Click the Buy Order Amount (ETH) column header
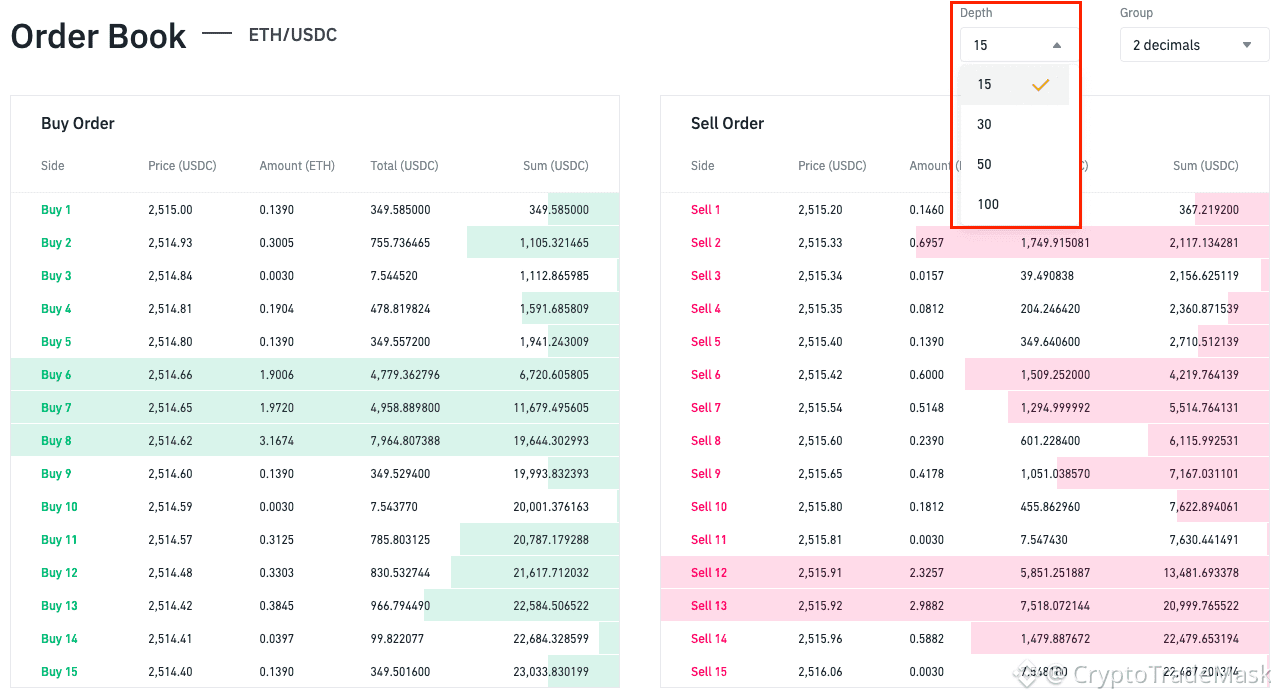The width and height of the screenshot is (1279, 699). tap(297, 166)
